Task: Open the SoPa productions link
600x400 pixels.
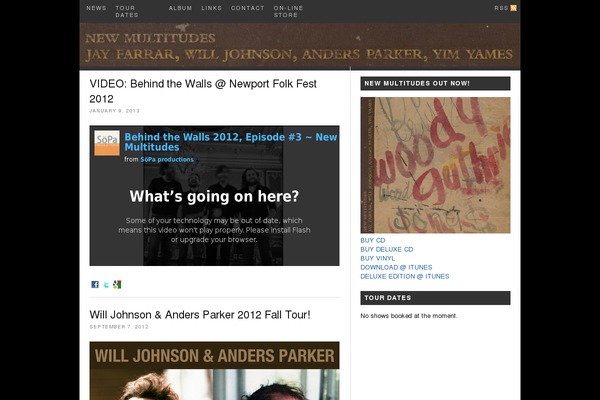Action: (167, 160)
